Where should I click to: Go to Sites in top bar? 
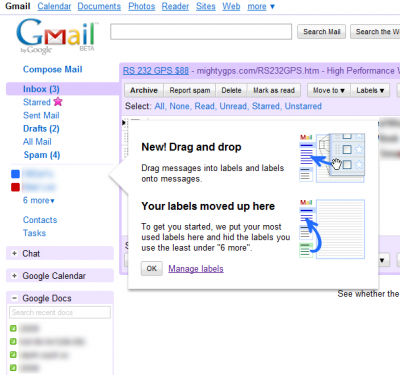[x=206, y=6]
